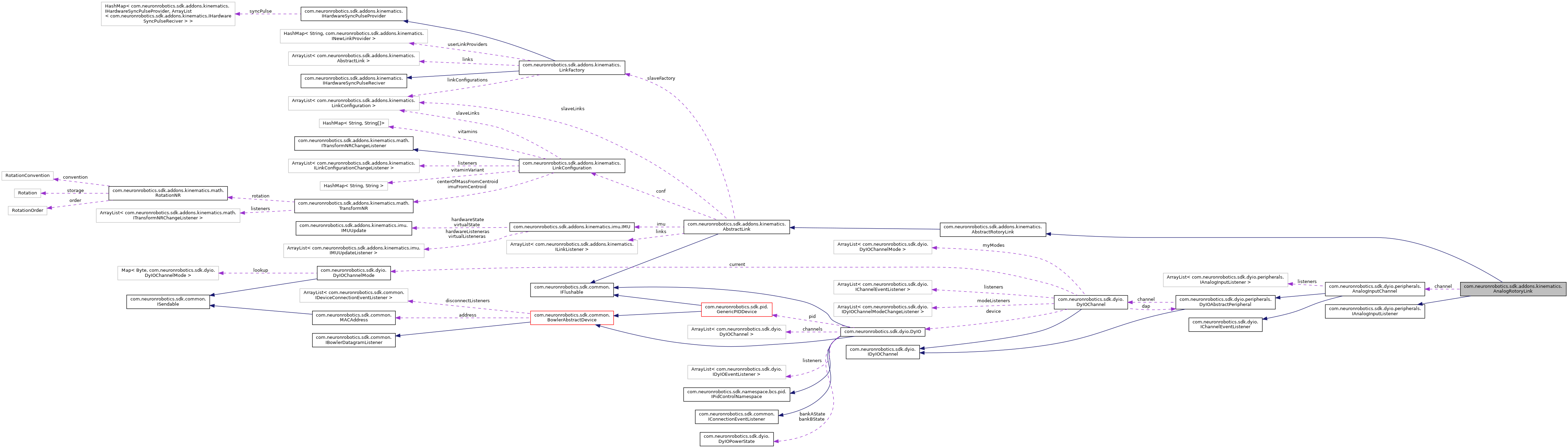Open the IHardwareSyncPulseProvider node

click(354, 14)
